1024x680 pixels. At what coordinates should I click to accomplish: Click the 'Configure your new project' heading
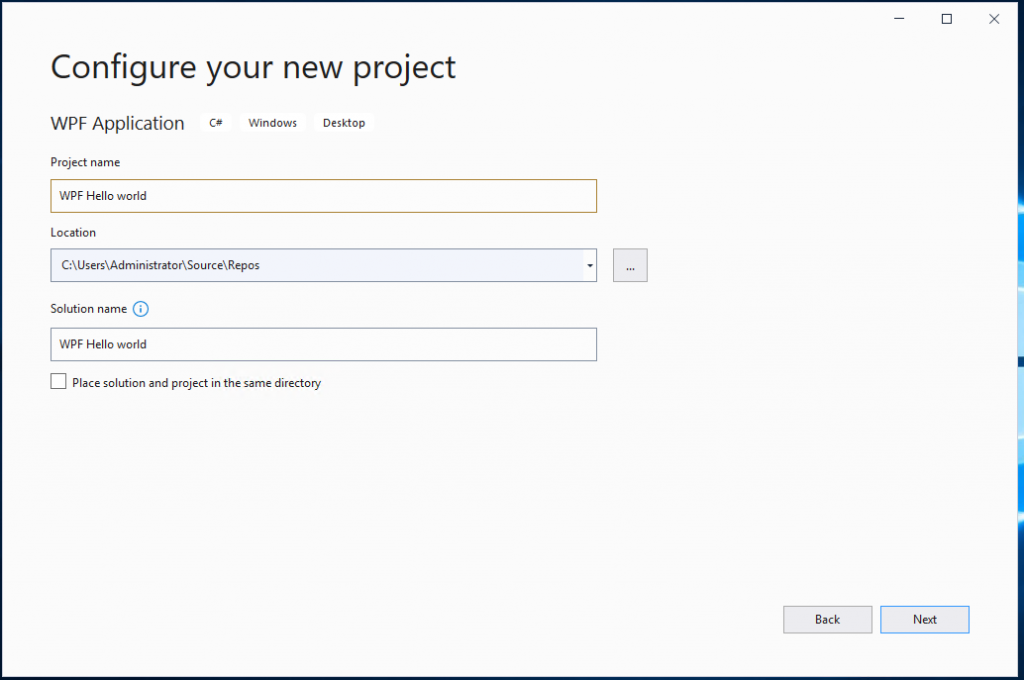point(253,67)
